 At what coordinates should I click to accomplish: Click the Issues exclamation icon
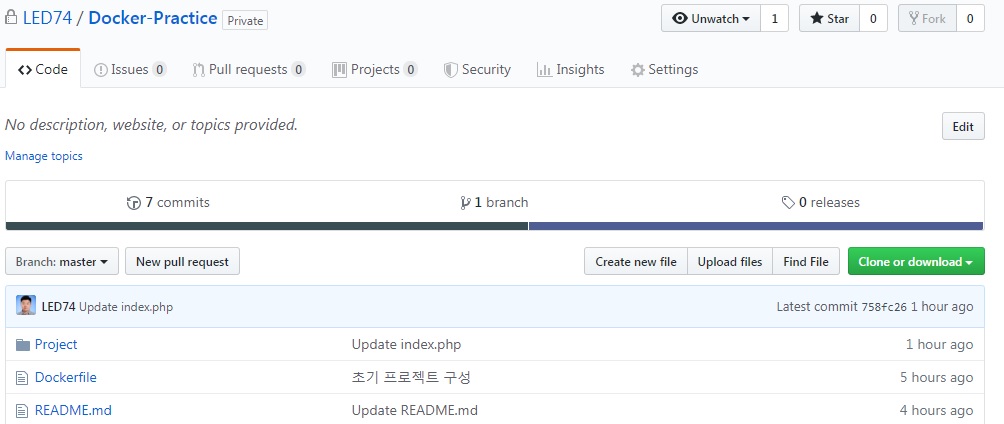[x=101, y=70]
